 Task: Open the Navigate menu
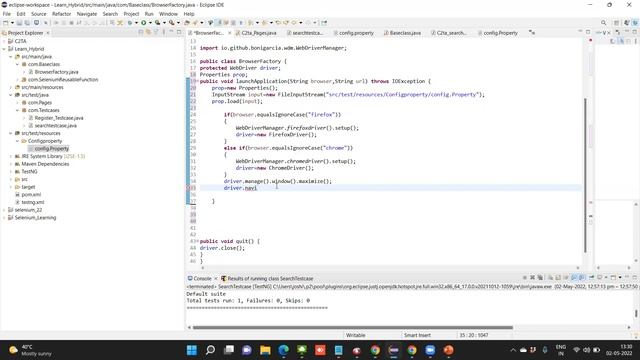(x=87, y=14)
